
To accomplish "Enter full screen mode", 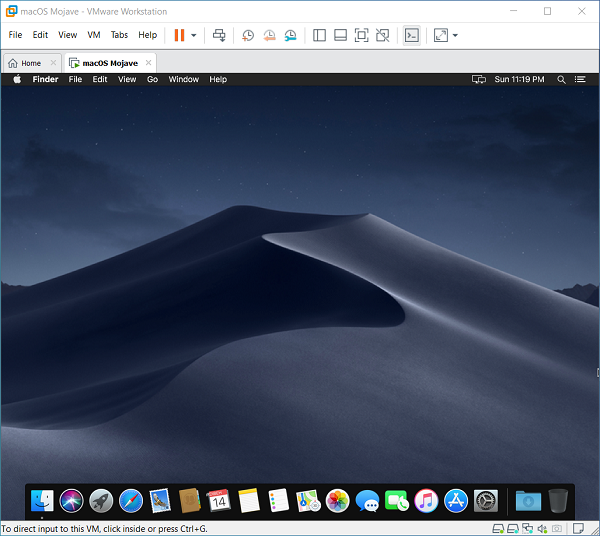I will 362,35.
